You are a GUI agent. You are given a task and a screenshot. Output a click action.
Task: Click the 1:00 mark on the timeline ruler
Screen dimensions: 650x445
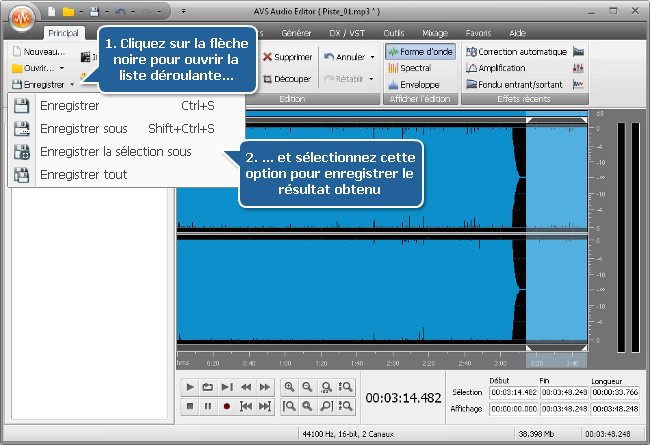(285, 363)
